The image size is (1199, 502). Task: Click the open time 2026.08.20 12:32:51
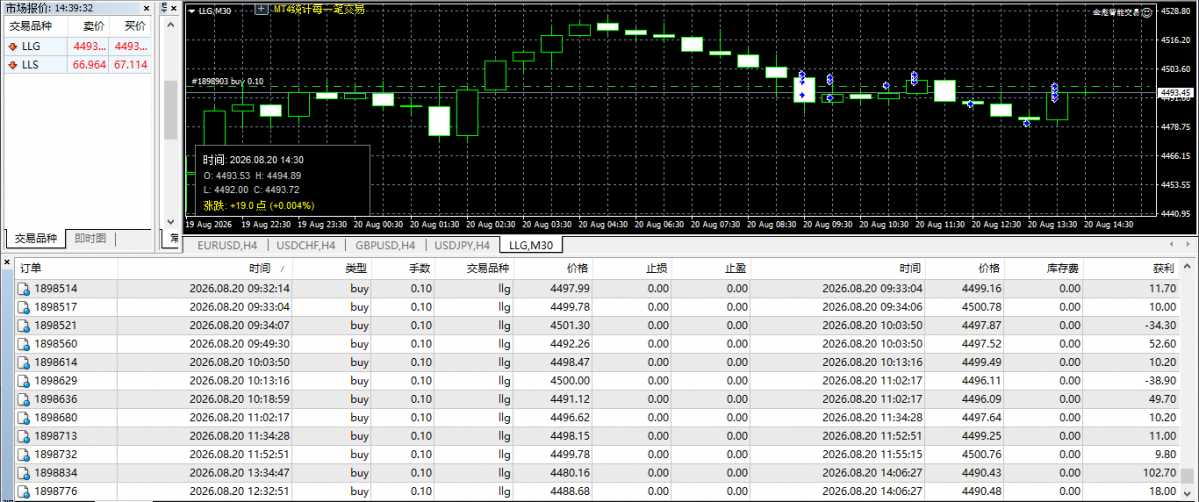(239, 491)
